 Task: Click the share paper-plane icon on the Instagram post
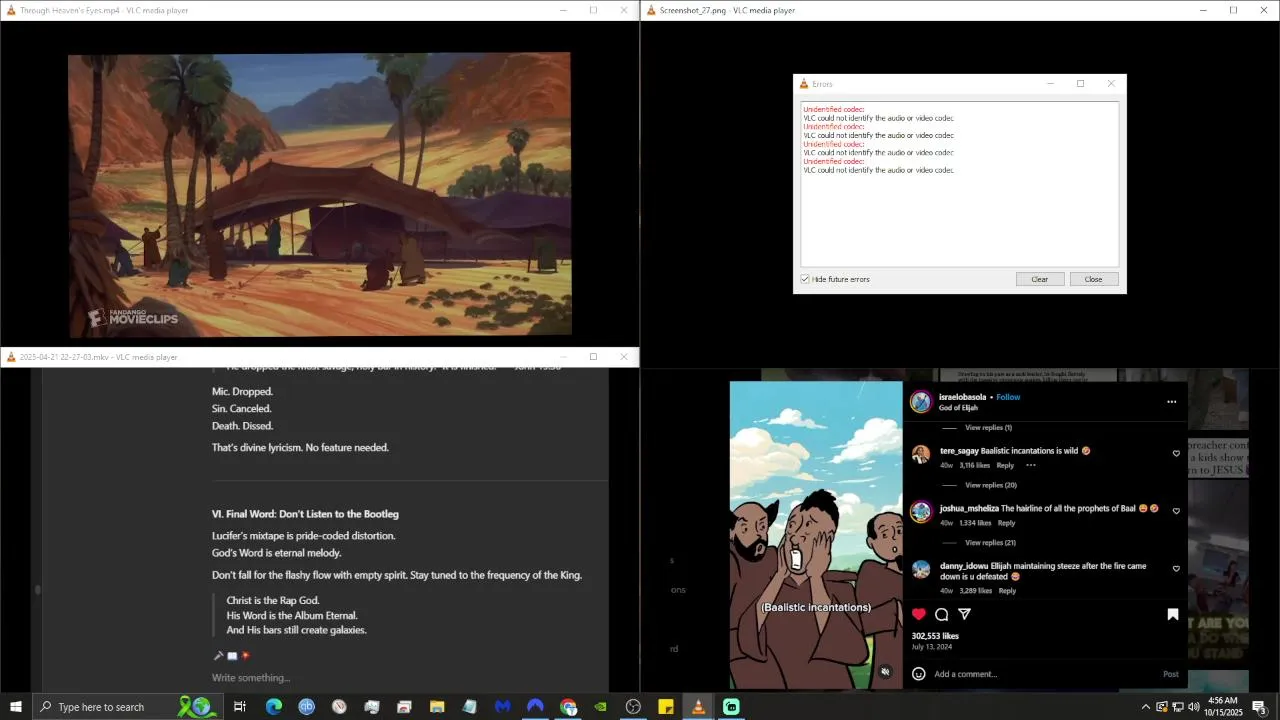pyautogui.click(x=964, y=614)
